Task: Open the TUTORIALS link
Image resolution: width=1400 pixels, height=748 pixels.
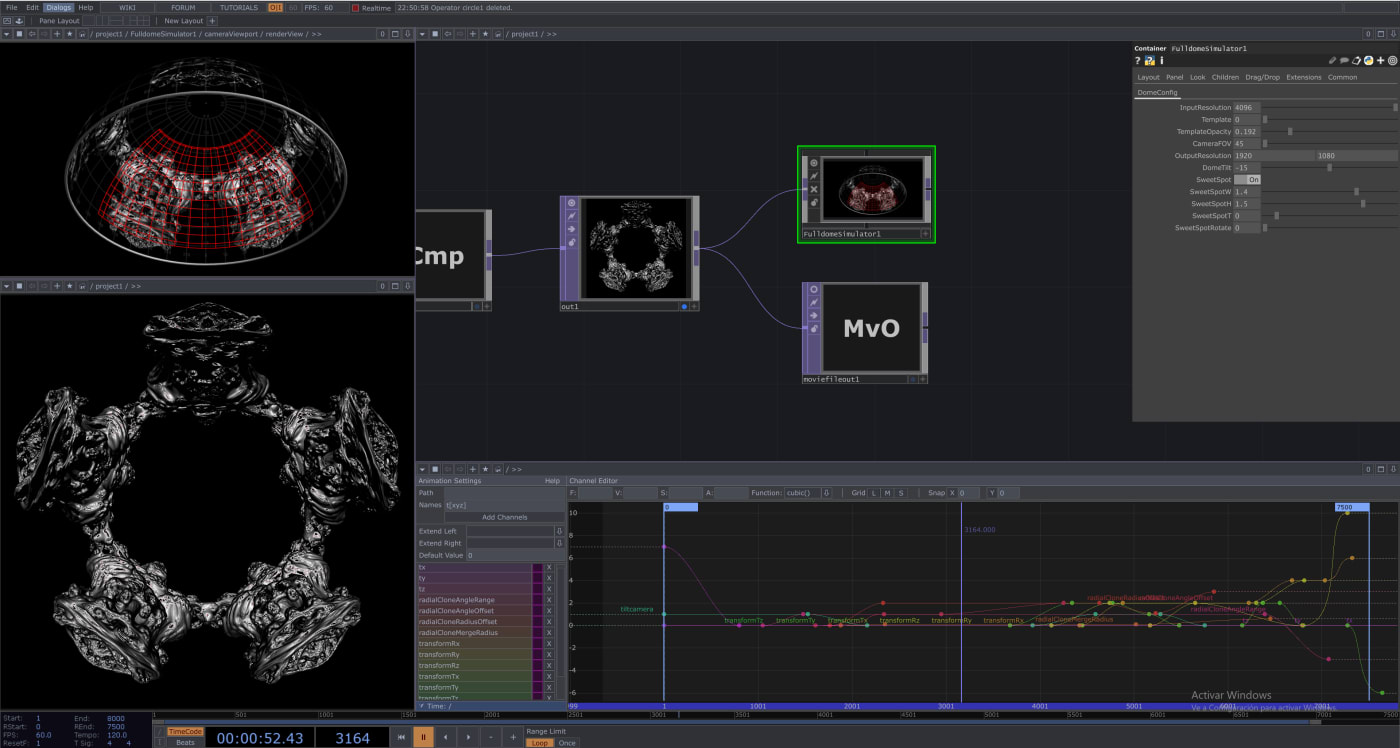Action: 238,7
